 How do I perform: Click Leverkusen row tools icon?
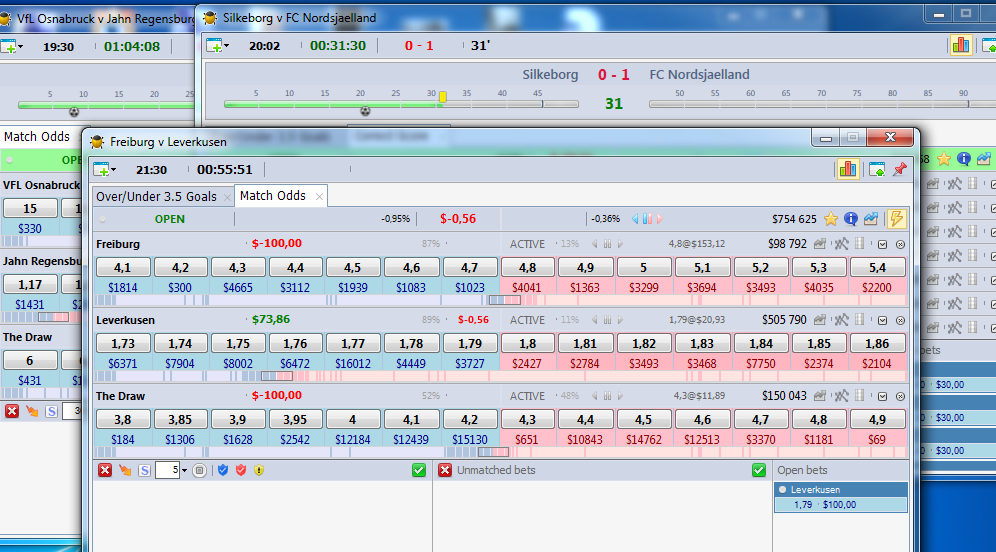point(841,320)
